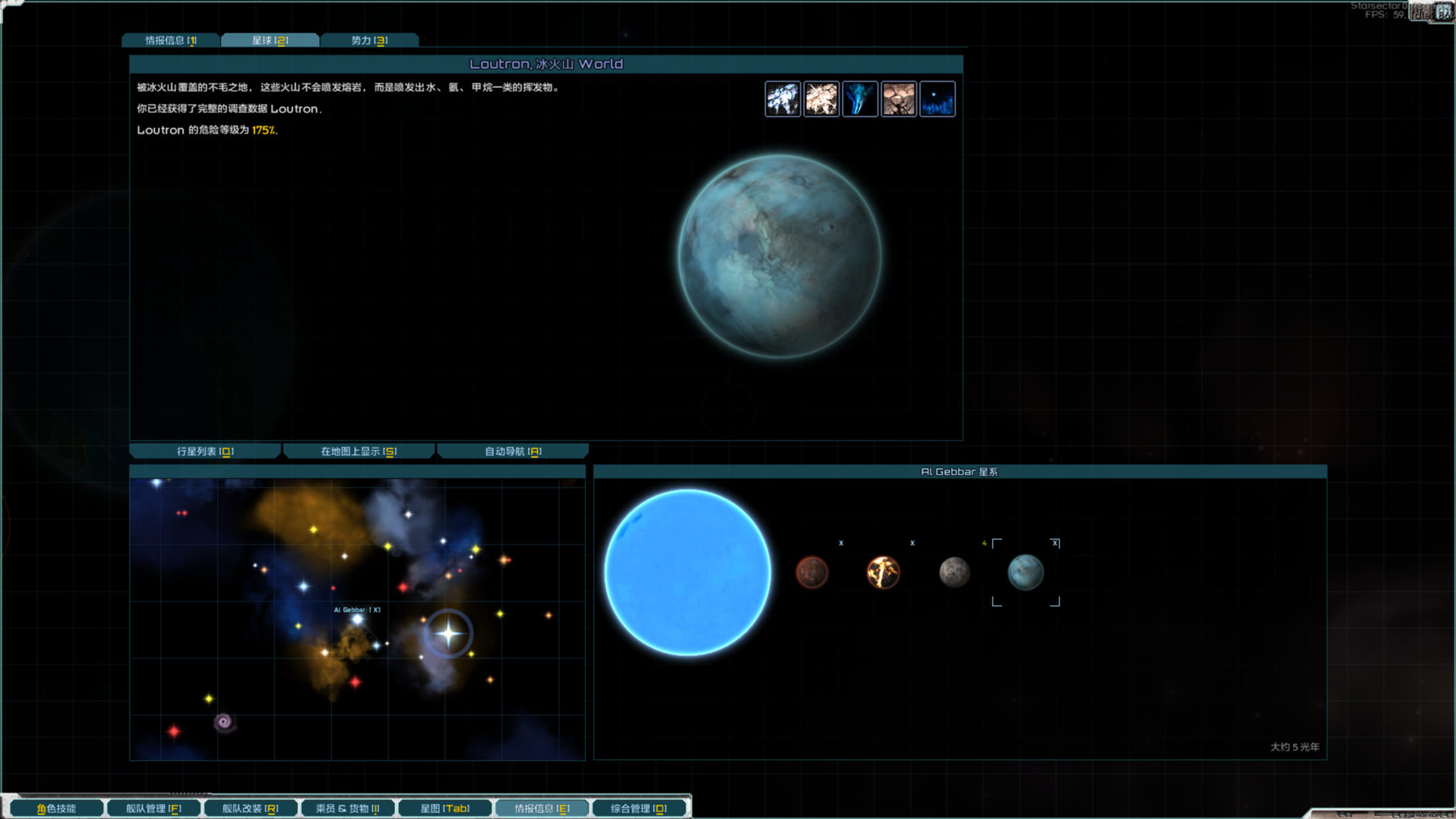Open 舰队管理 [F] fleet management
Image resolution: width=1456 pixels, height=819 pixels.
click(x=154, y=808)
